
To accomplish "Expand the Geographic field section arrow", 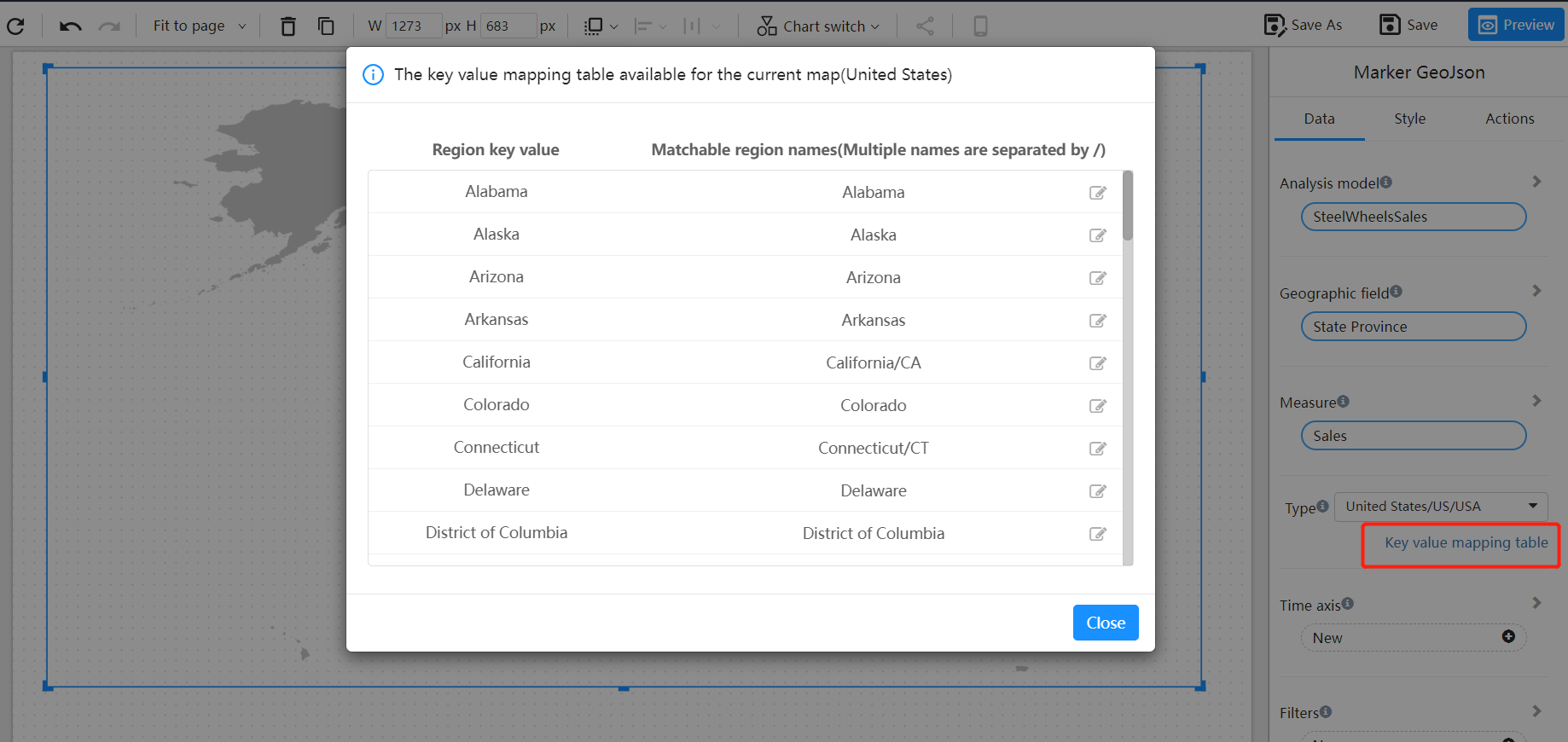I will pyautogui.click(x=1536, y=291).
